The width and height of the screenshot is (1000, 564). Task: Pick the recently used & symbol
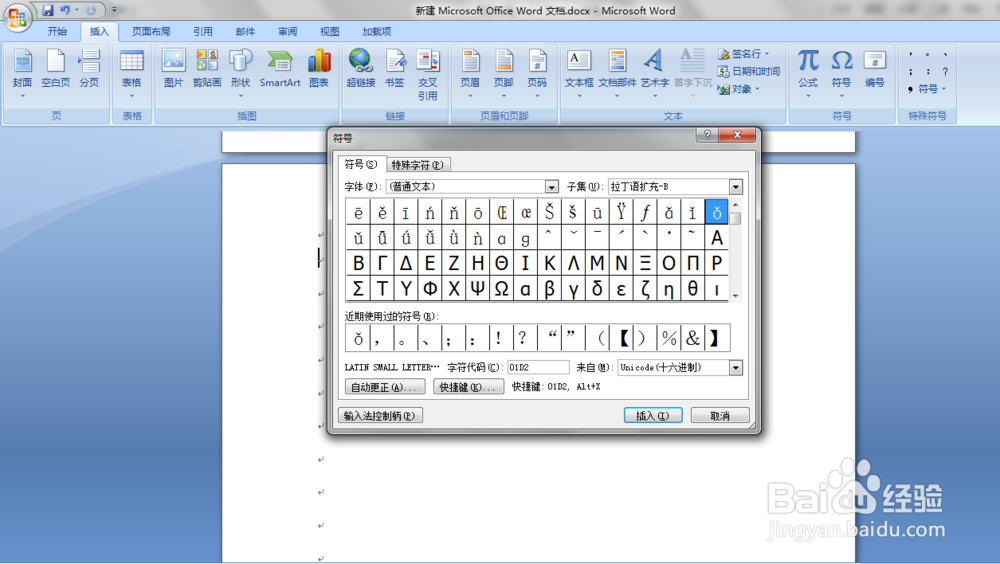[x=693, y=338]
